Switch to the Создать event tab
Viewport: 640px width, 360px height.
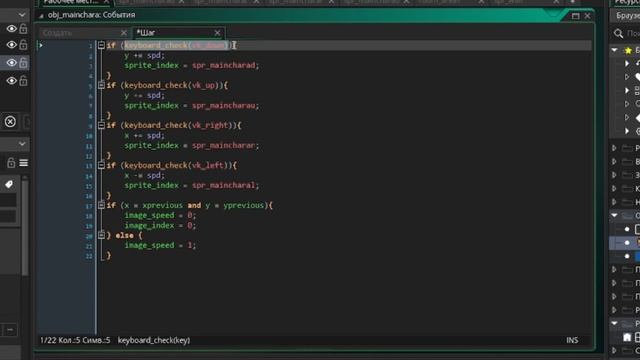[x=57, y=33]
